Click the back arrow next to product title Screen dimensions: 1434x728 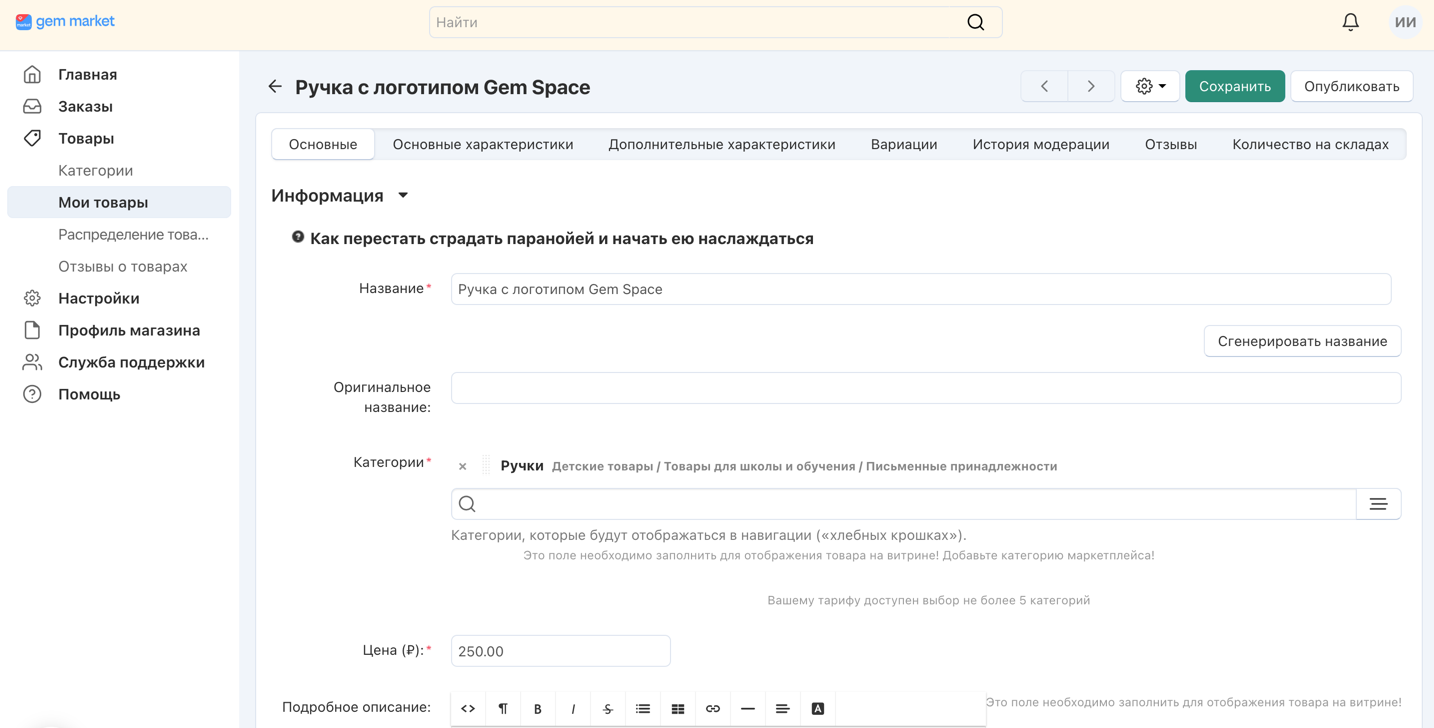[275, 87]
